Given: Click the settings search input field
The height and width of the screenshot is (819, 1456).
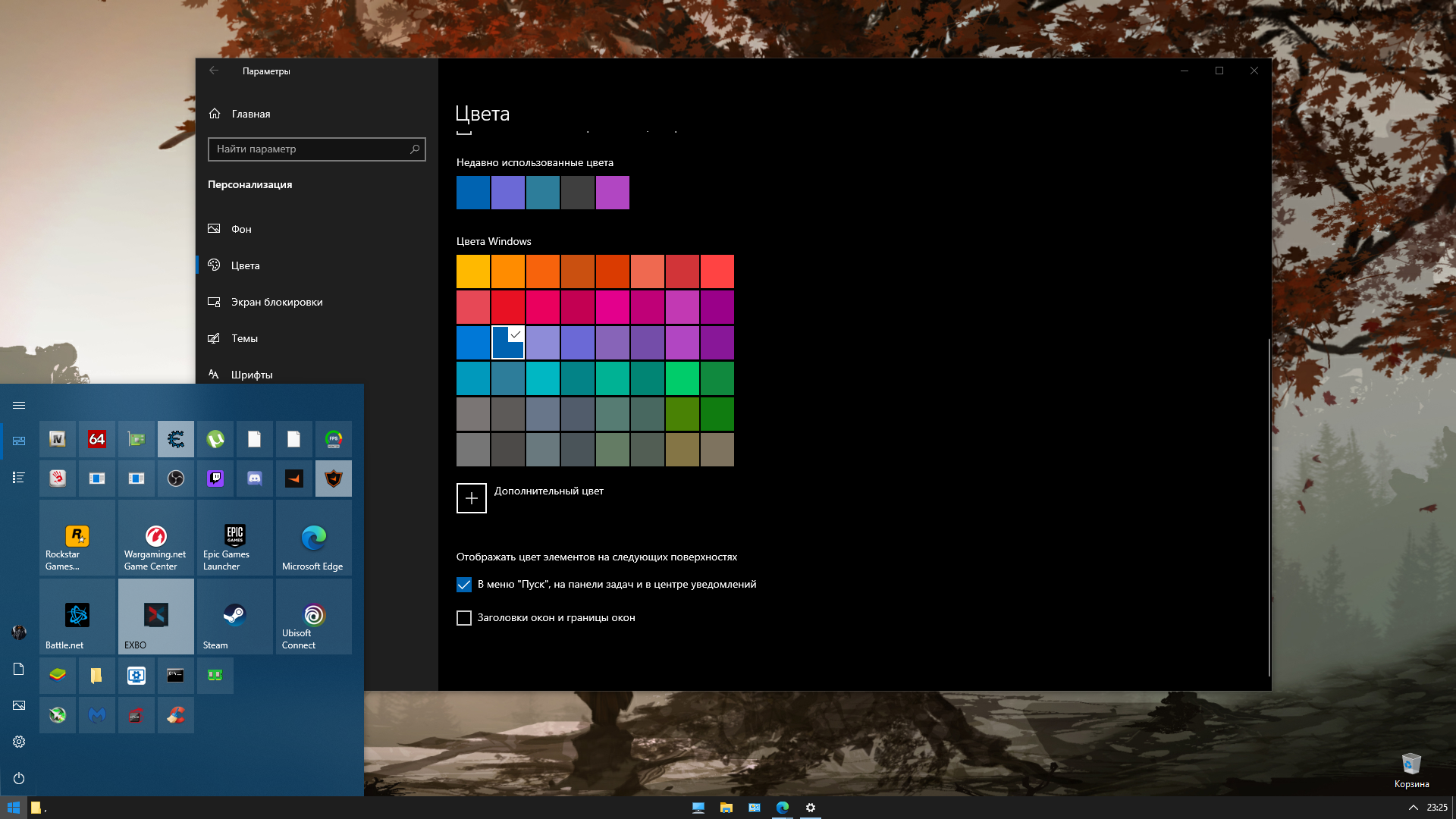Looking at the screenshot, I should [316, 148].
